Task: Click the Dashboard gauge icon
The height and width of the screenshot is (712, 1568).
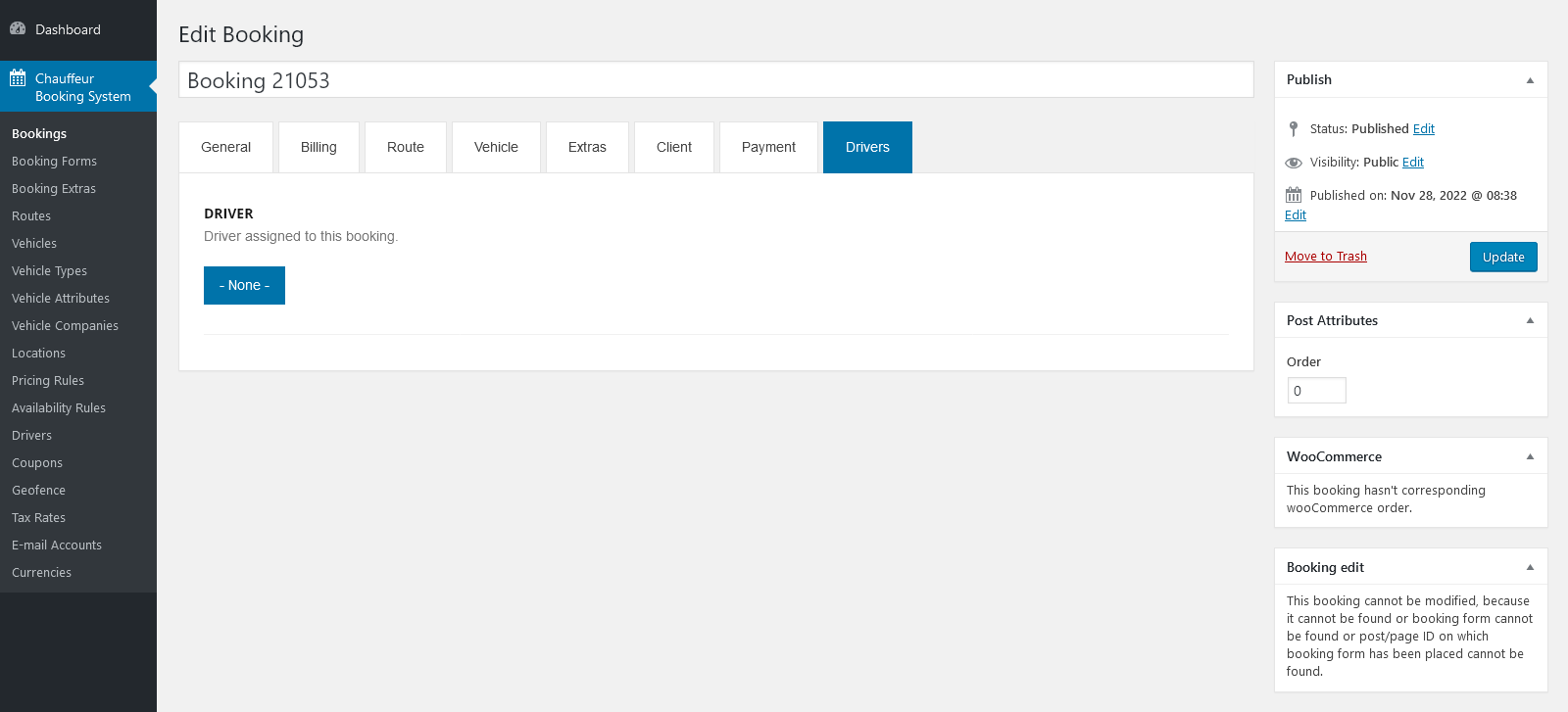Action: pos(18,29)
